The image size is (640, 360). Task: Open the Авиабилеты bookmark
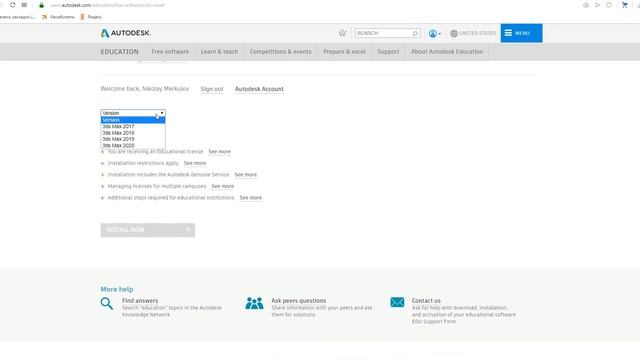(x=58, y=17)
